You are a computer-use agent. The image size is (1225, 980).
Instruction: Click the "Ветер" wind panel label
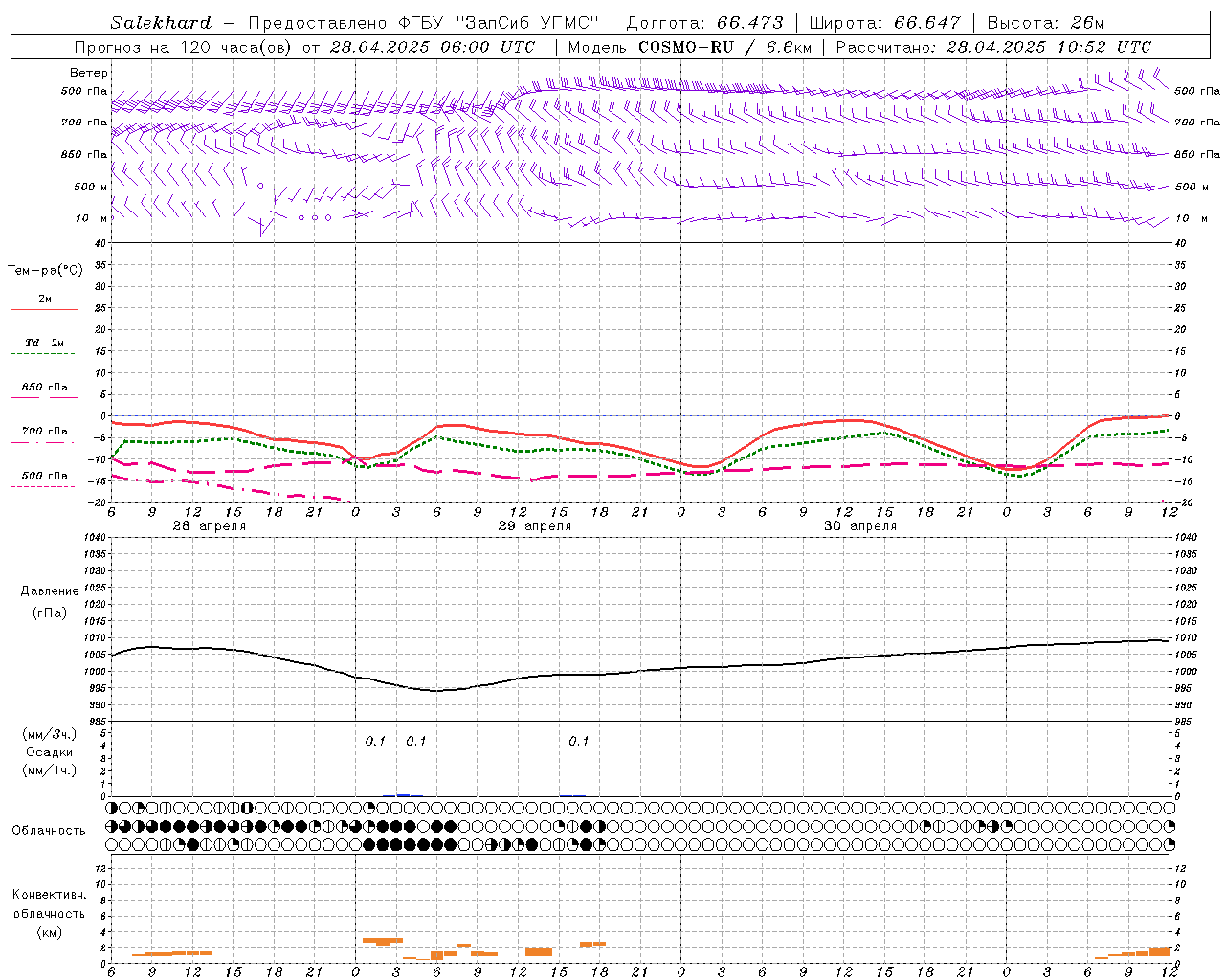click(89, 73)
